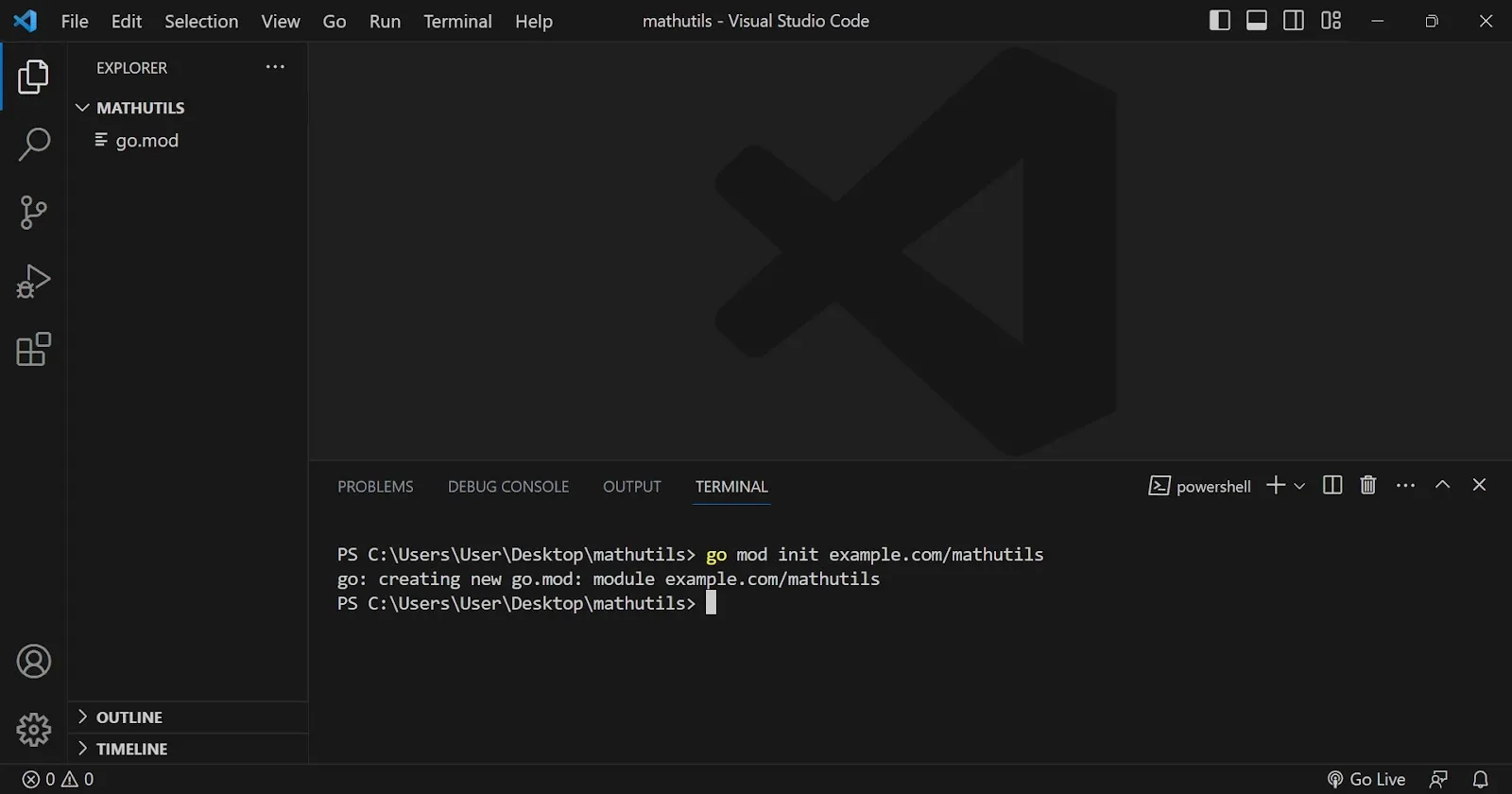1512x794 pixels.
Task: Click window title 'mathutils - Visual Studio Code'
Action: point(756,21)
